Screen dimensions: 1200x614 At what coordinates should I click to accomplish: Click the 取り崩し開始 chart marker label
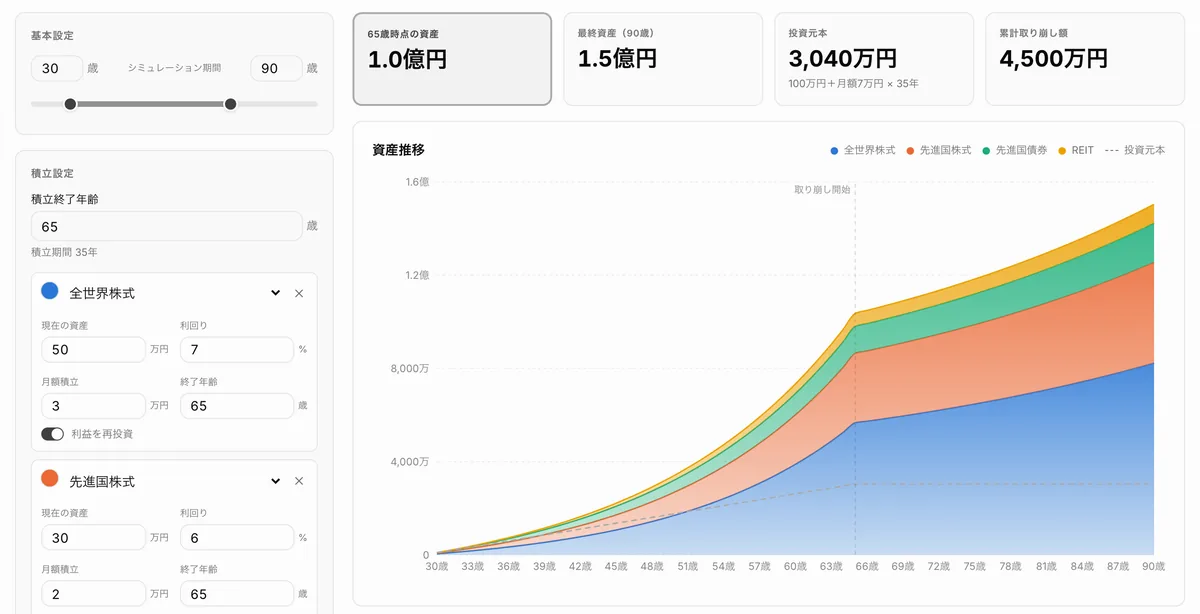822,189
